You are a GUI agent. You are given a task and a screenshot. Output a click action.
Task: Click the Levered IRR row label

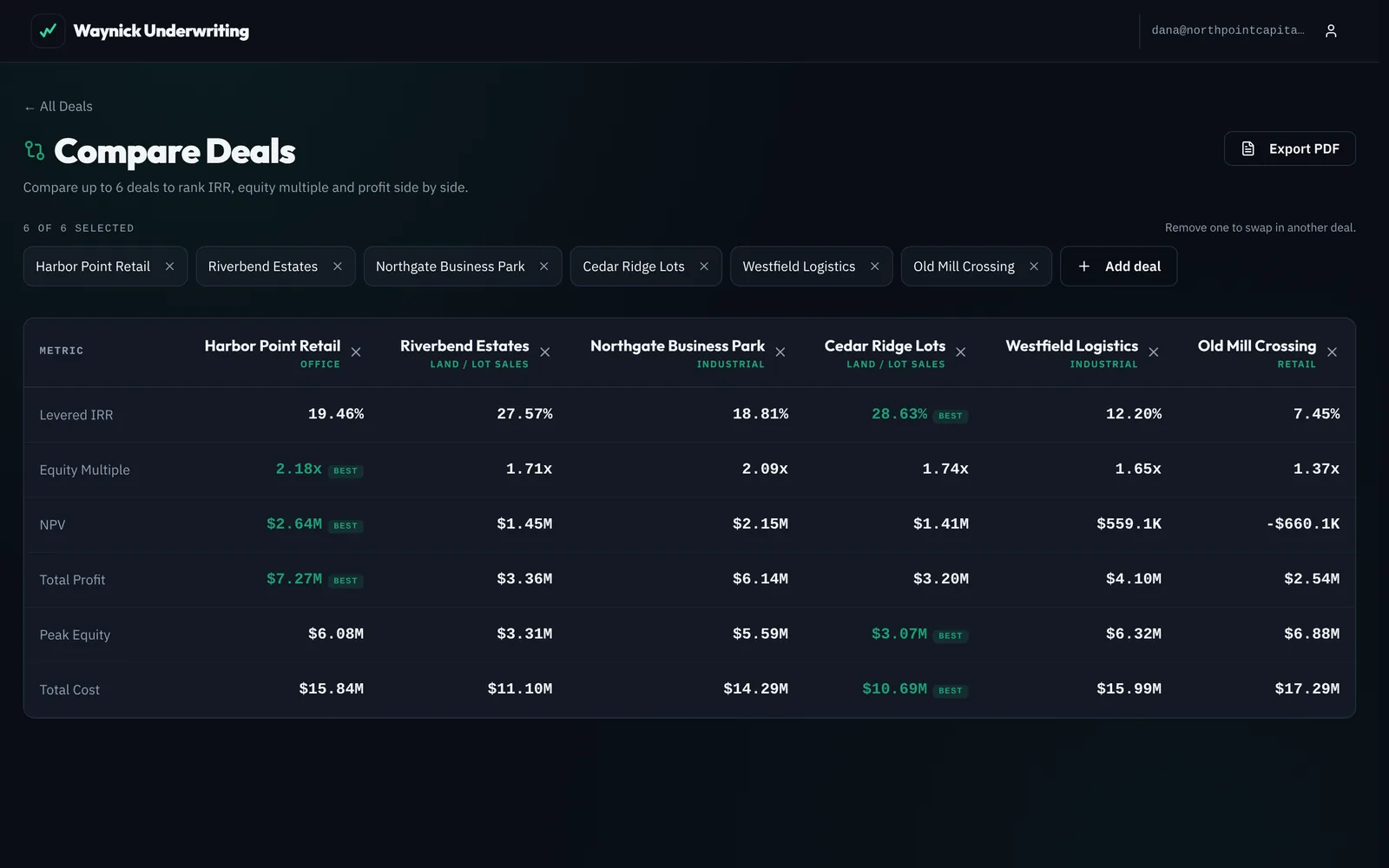point(76,415)
